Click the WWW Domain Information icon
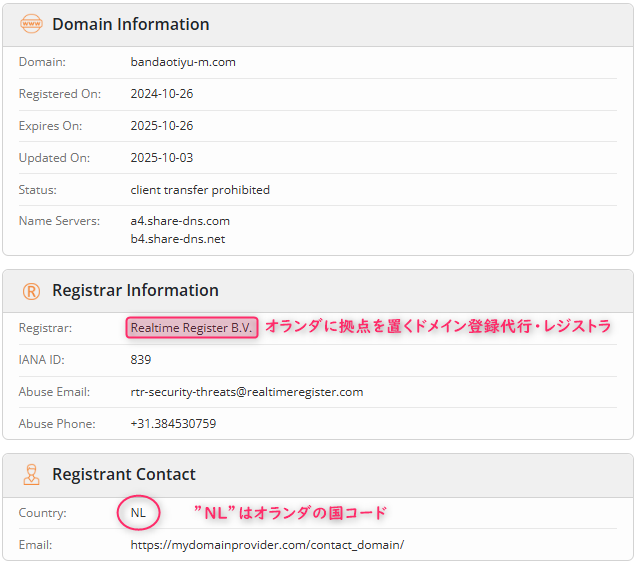Viewport: 637px width, 562px height. point(32,24)
